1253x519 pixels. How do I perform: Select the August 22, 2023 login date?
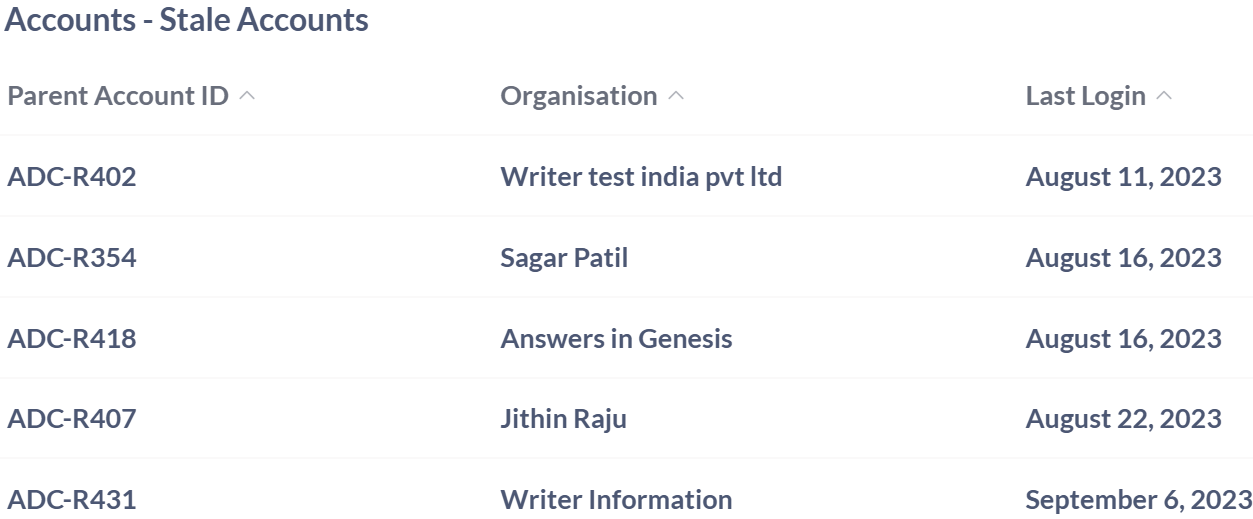point(1123,419)
